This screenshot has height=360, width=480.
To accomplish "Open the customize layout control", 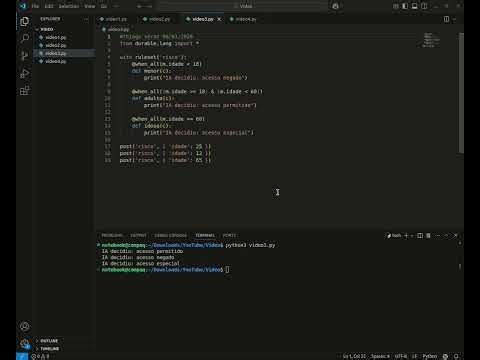I will point(395,6).
